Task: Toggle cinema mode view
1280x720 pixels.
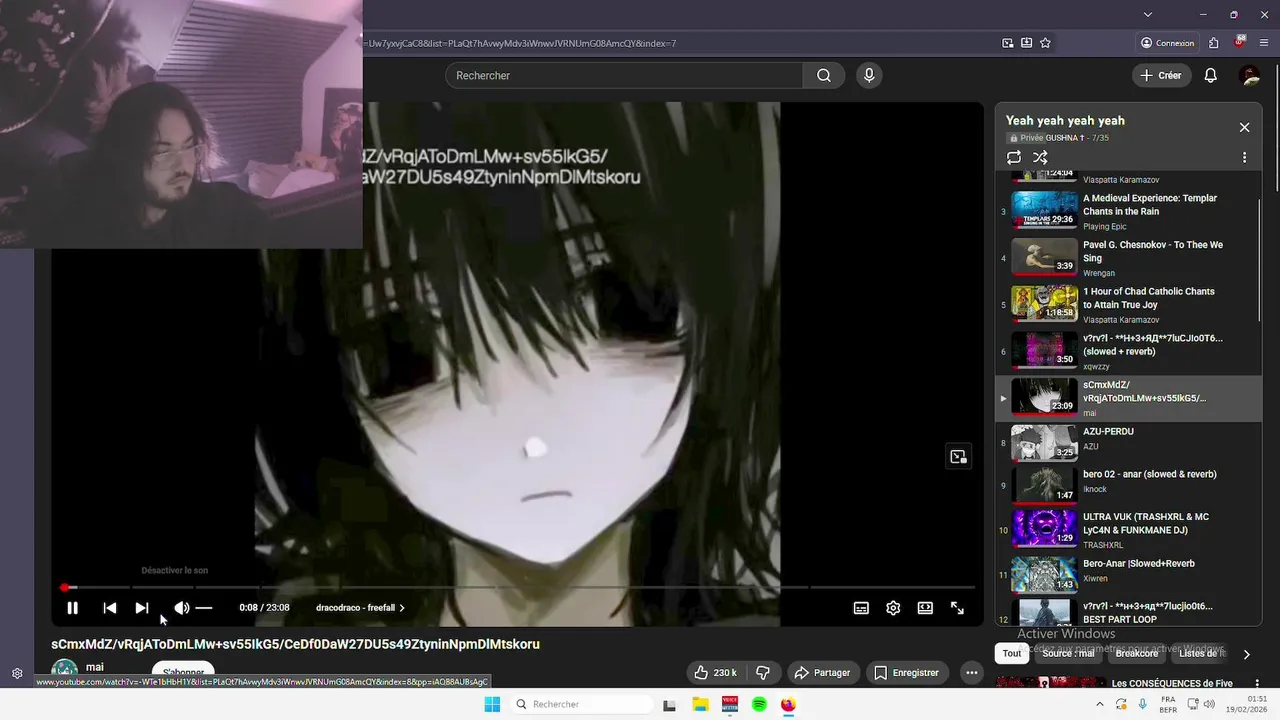Action: 925,608
